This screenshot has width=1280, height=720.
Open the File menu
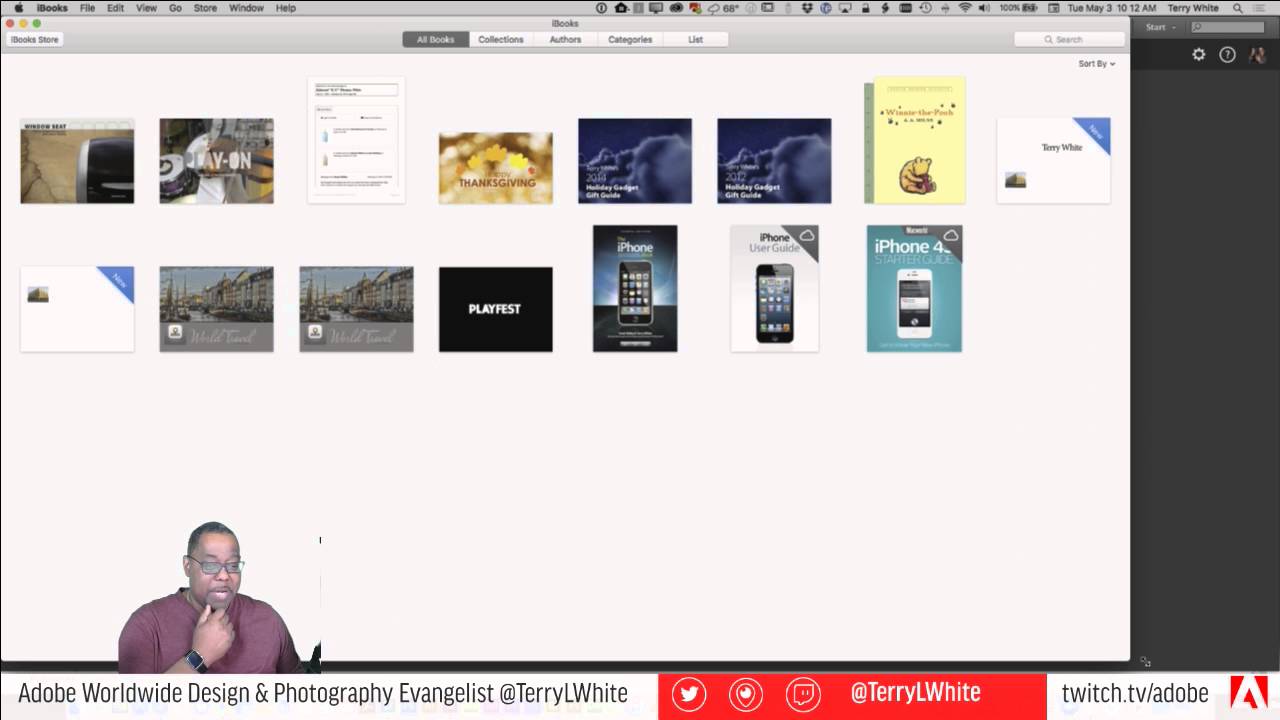pos(87,8)
